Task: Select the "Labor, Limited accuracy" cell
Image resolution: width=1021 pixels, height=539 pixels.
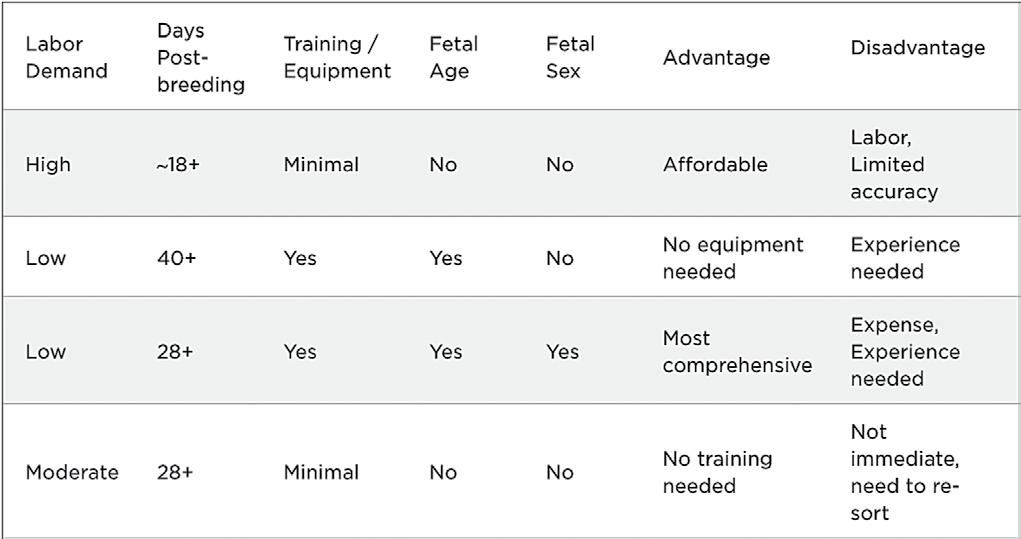Action: click(894, 165)
